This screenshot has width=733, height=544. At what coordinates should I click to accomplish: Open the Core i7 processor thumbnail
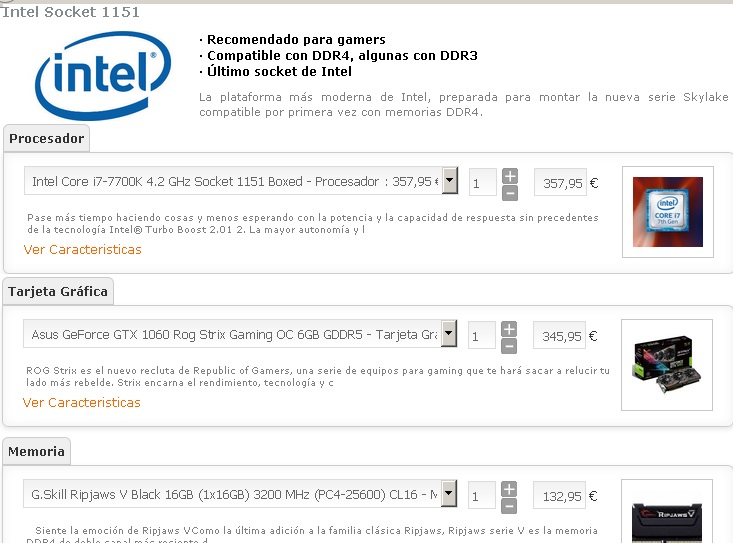tap(668, 212)
